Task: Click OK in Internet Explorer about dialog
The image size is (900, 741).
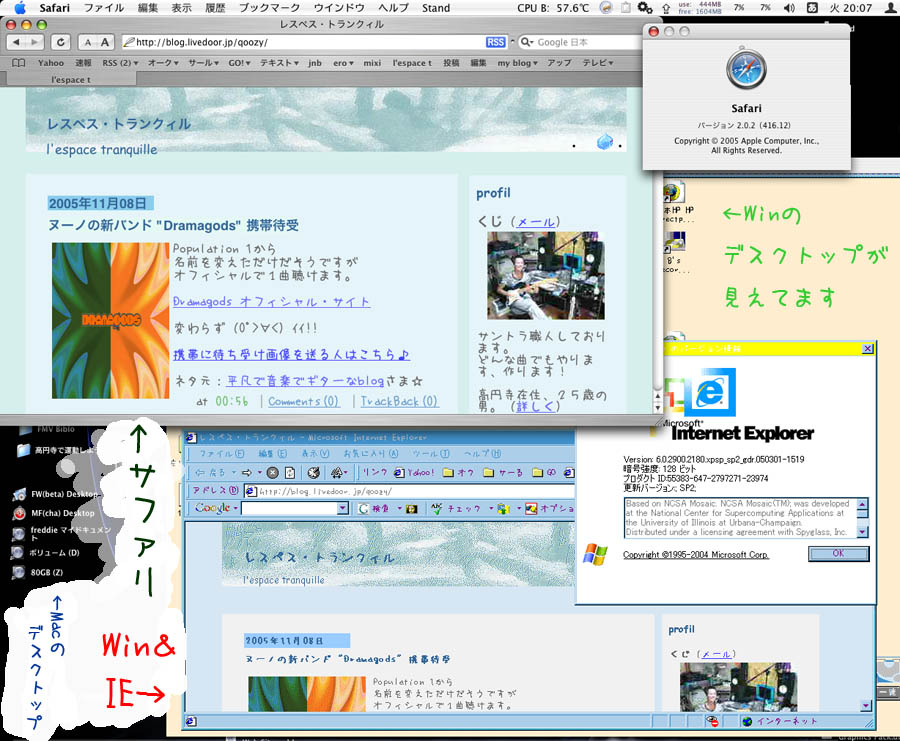Action: click(x=838, y=553)
